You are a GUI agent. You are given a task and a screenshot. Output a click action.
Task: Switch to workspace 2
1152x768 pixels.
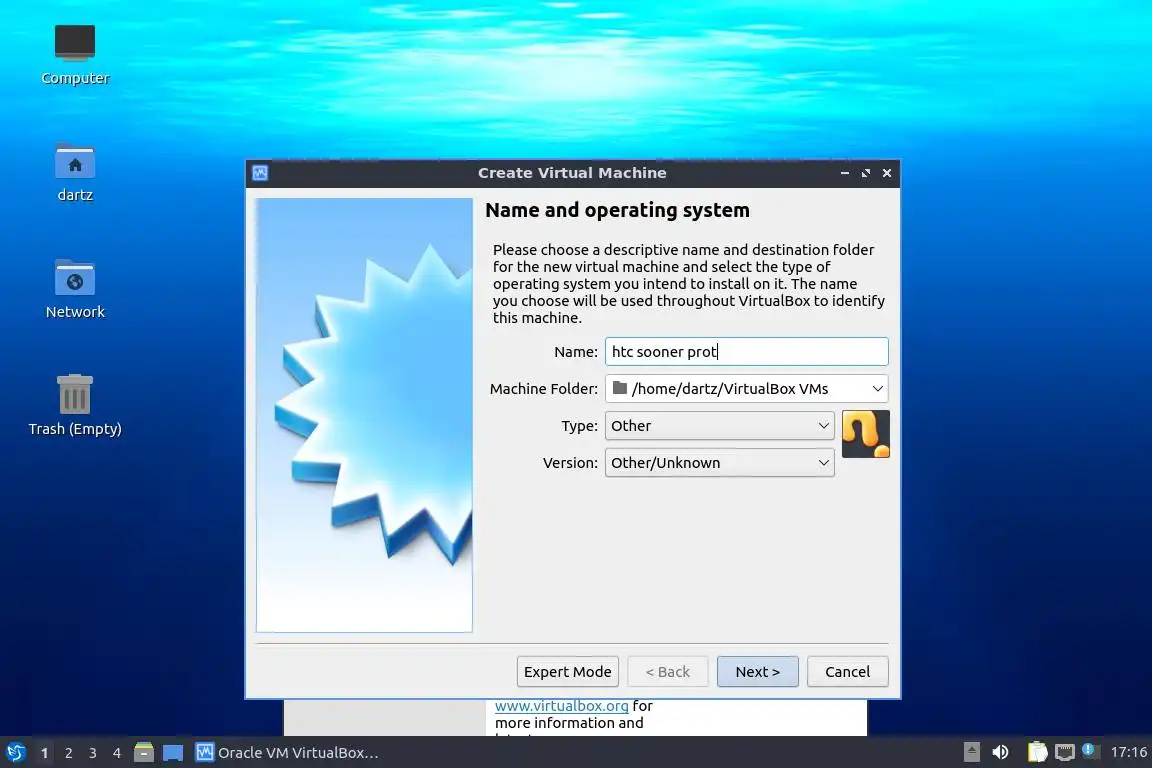pos(69,753)
